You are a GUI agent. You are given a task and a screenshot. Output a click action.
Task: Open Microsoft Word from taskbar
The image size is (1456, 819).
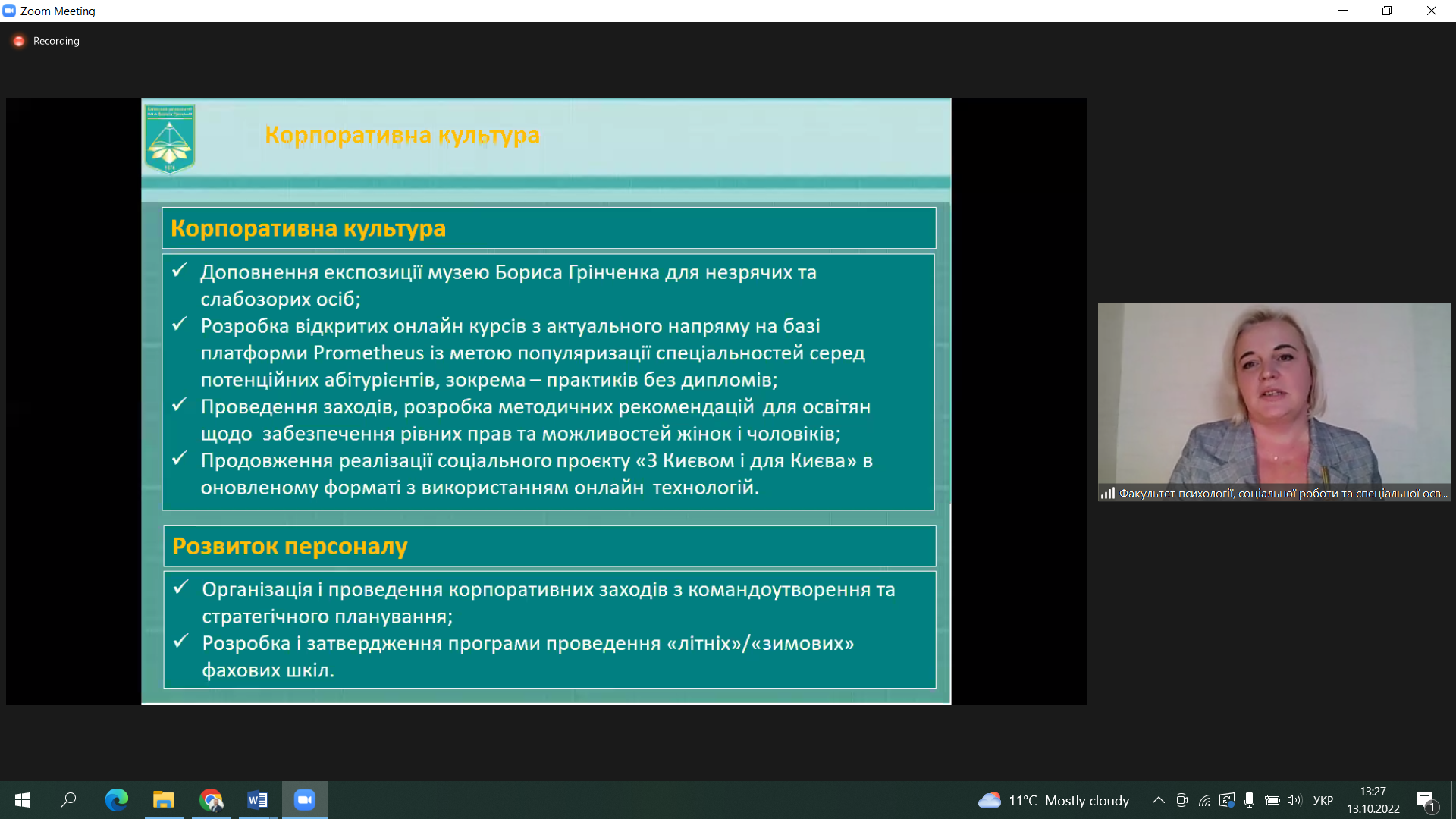click(257, 800)
